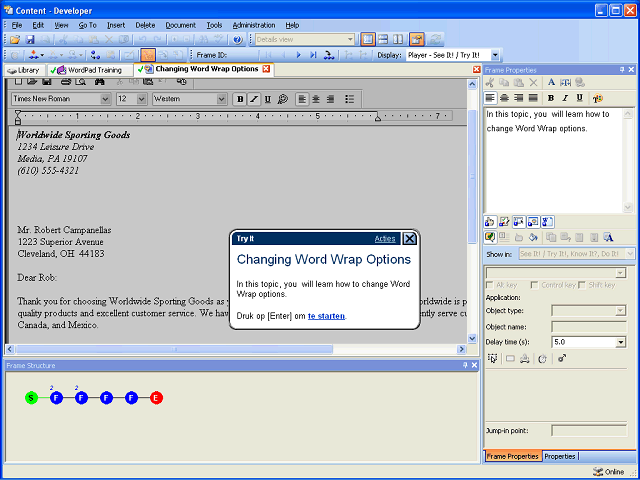
Task: Select the horizontal split layout icon
Action: (383, 40)
